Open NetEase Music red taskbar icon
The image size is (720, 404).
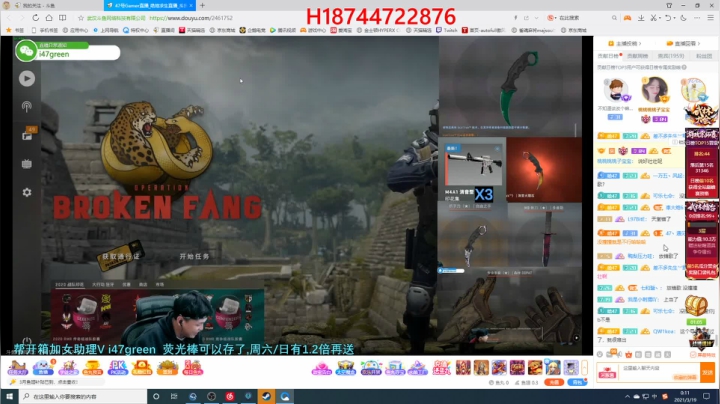point(230,396)
